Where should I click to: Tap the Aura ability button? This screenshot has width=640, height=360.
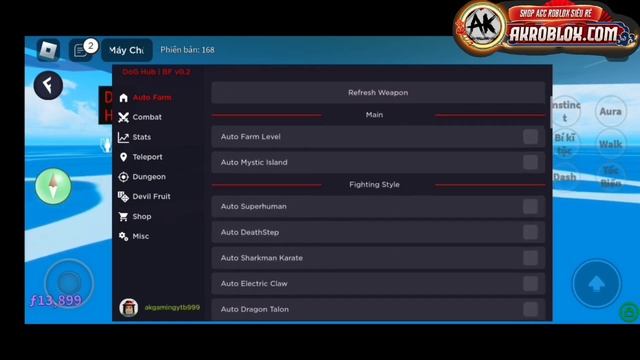point(610,111)
